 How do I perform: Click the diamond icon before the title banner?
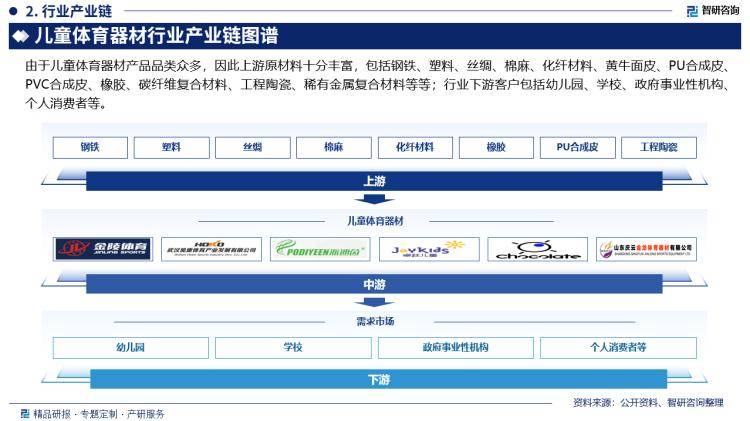tap(21, 36)
